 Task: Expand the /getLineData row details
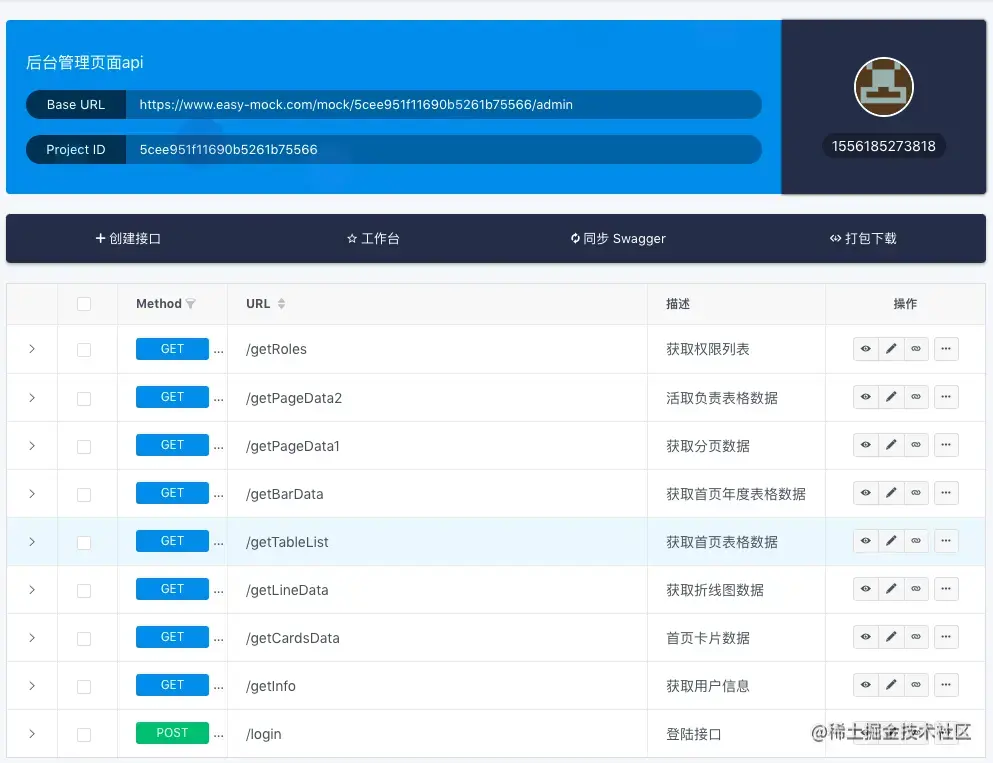(32, 590)
